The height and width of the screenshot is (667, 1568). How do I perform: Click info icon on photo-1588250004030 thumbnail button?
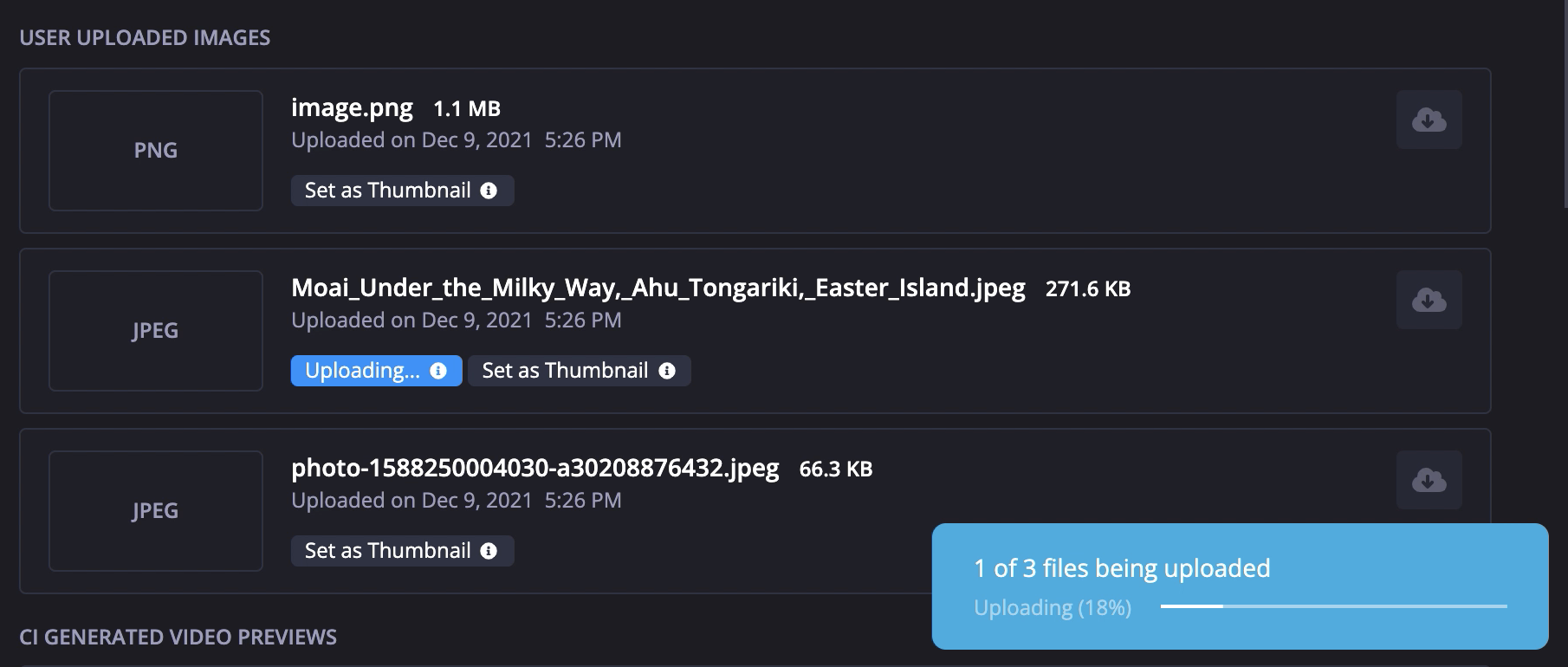(x=489, y=551)
